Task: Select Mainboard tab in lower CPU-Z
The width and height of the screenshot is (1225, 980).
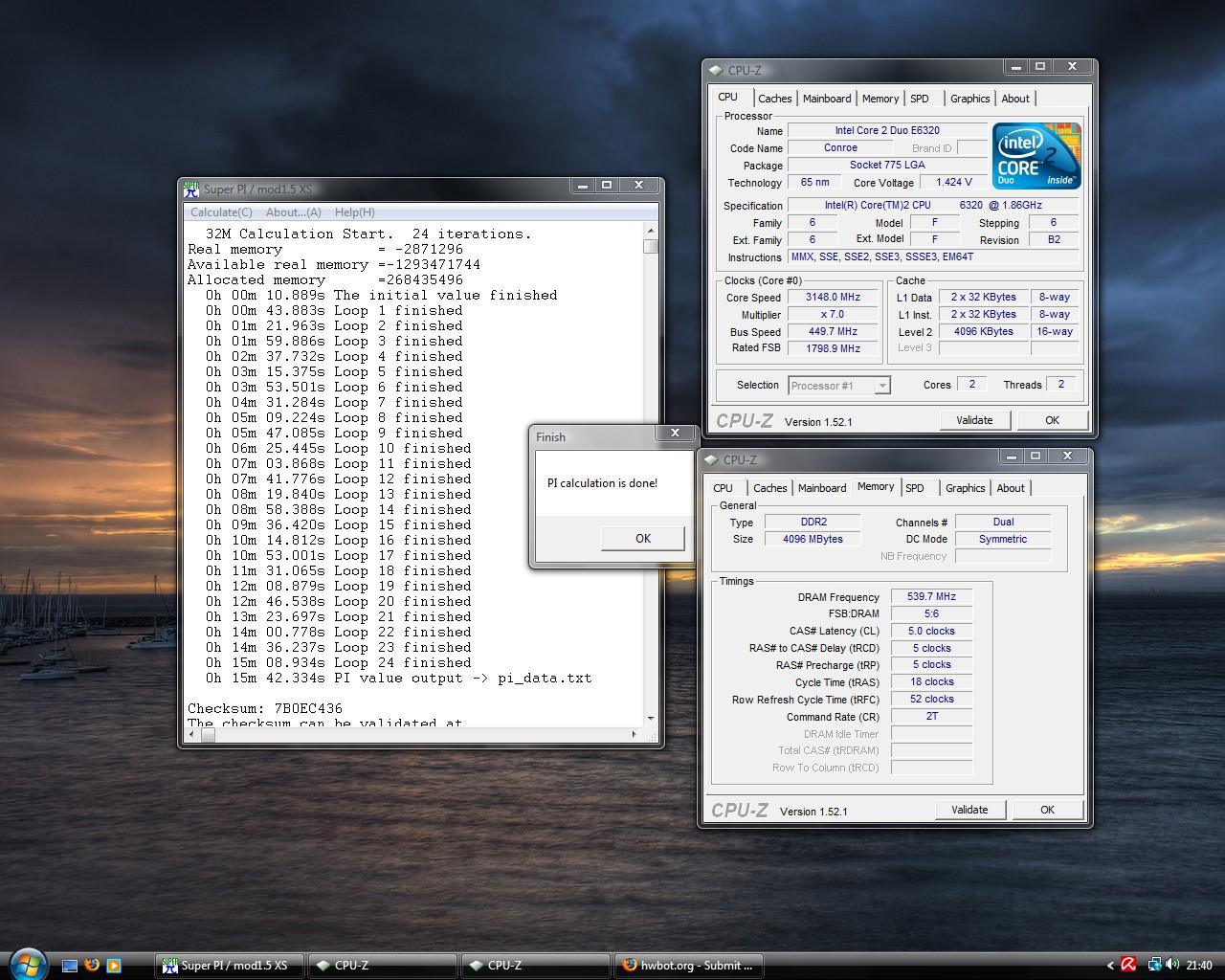Action: pos(822,488)
